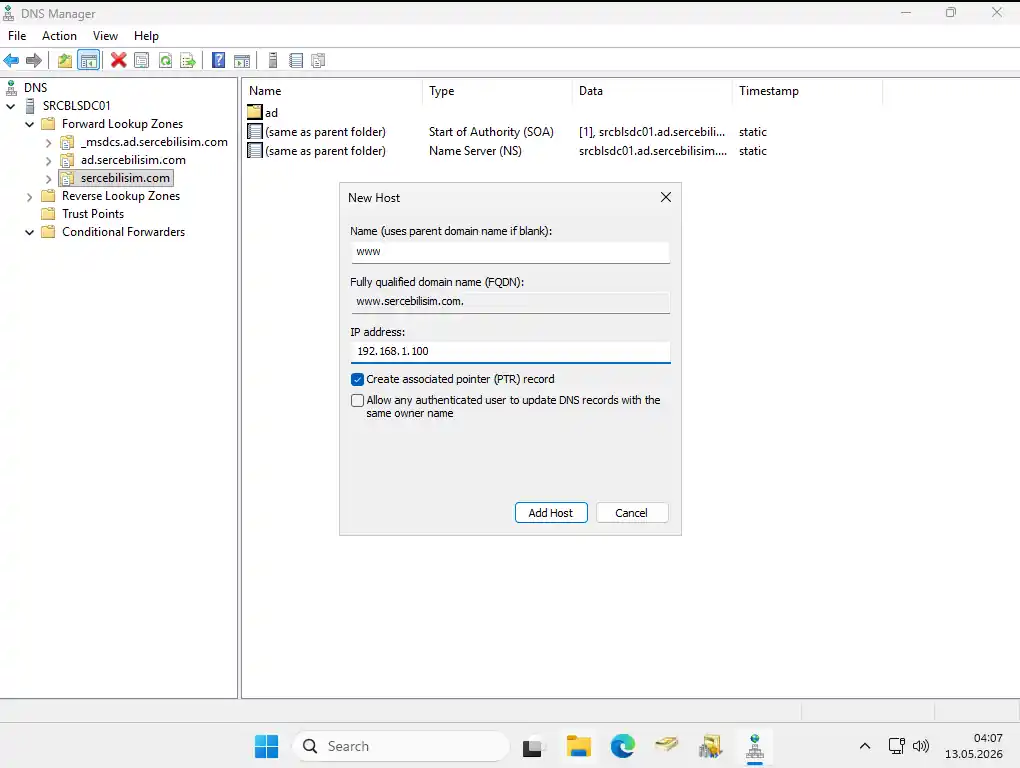
Task: Click the multiple documents toolbar icon
Action: (x=318, y=60)
